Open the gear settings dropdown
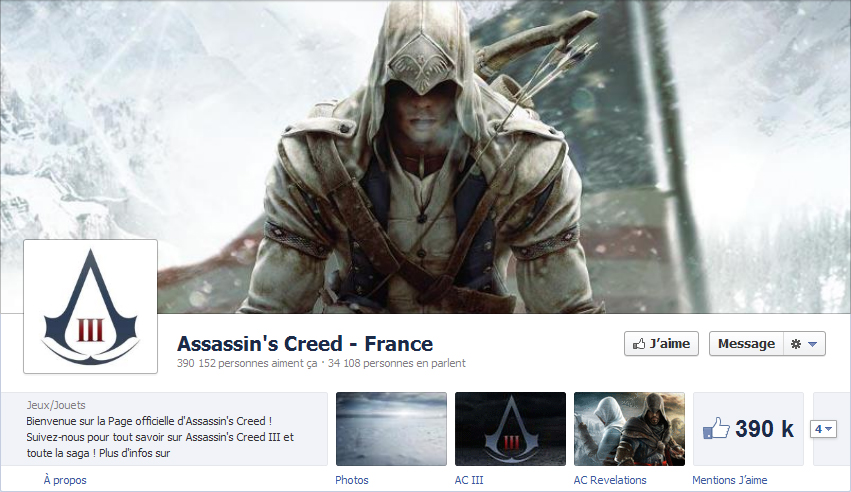851x492 pixels. [804, 344]
